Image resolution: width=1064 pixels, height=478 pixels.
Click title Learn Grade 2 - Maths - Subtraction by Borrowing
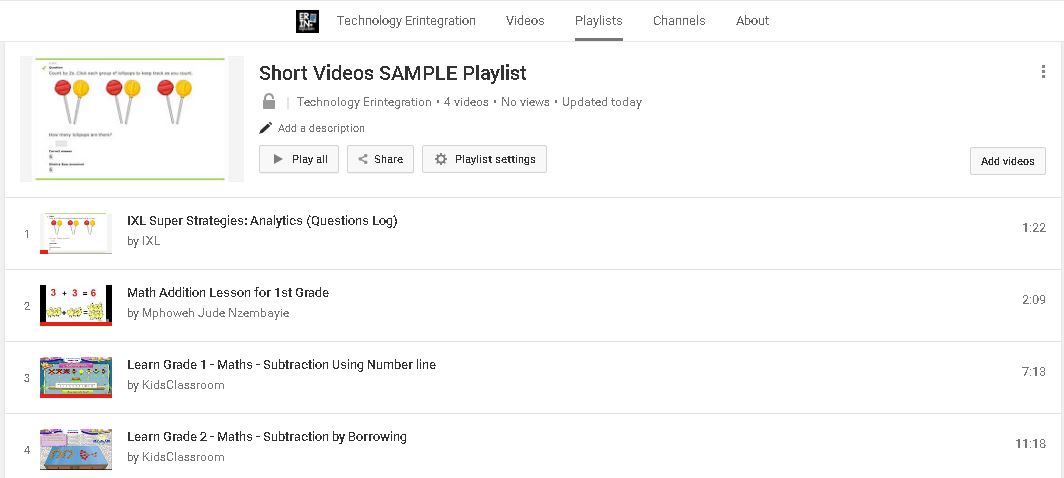tap(267, 437)
